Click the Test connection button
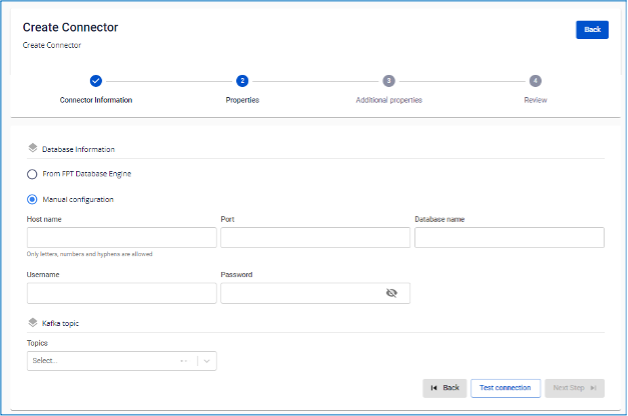 click(505, 388)
